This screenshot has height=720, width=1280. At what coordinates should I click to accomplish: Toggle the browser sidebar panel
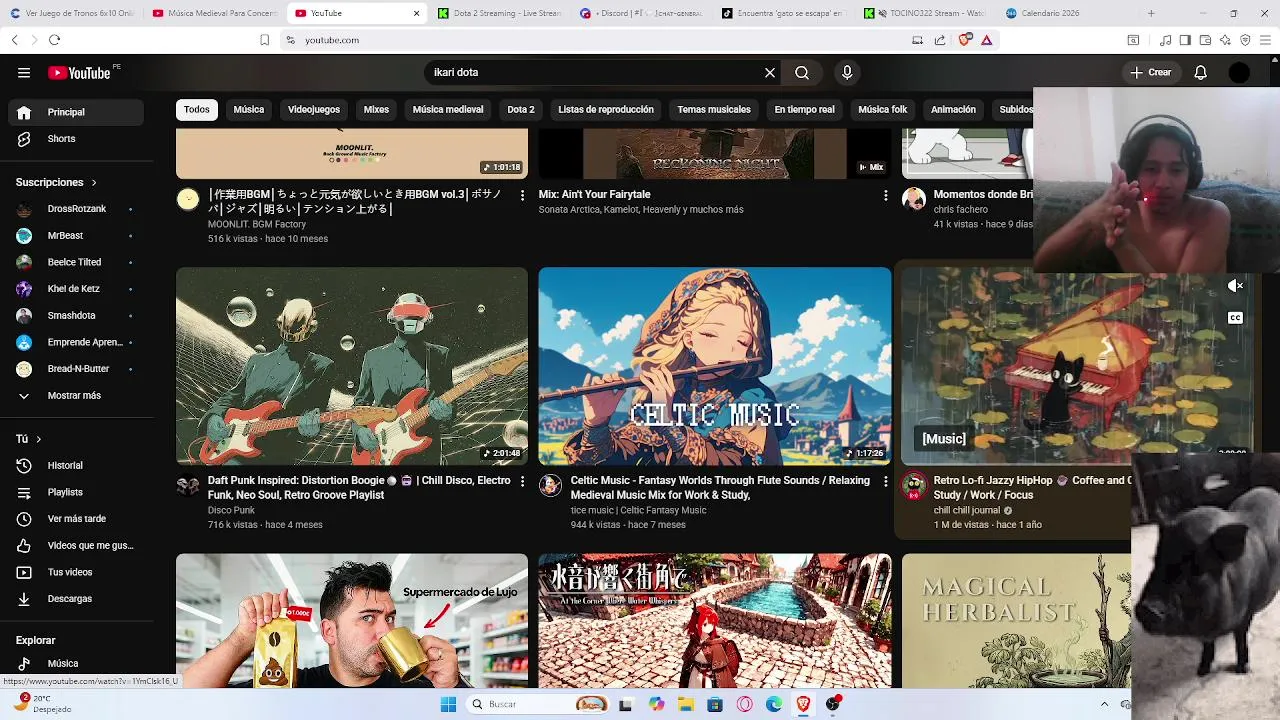point(1185,40)
